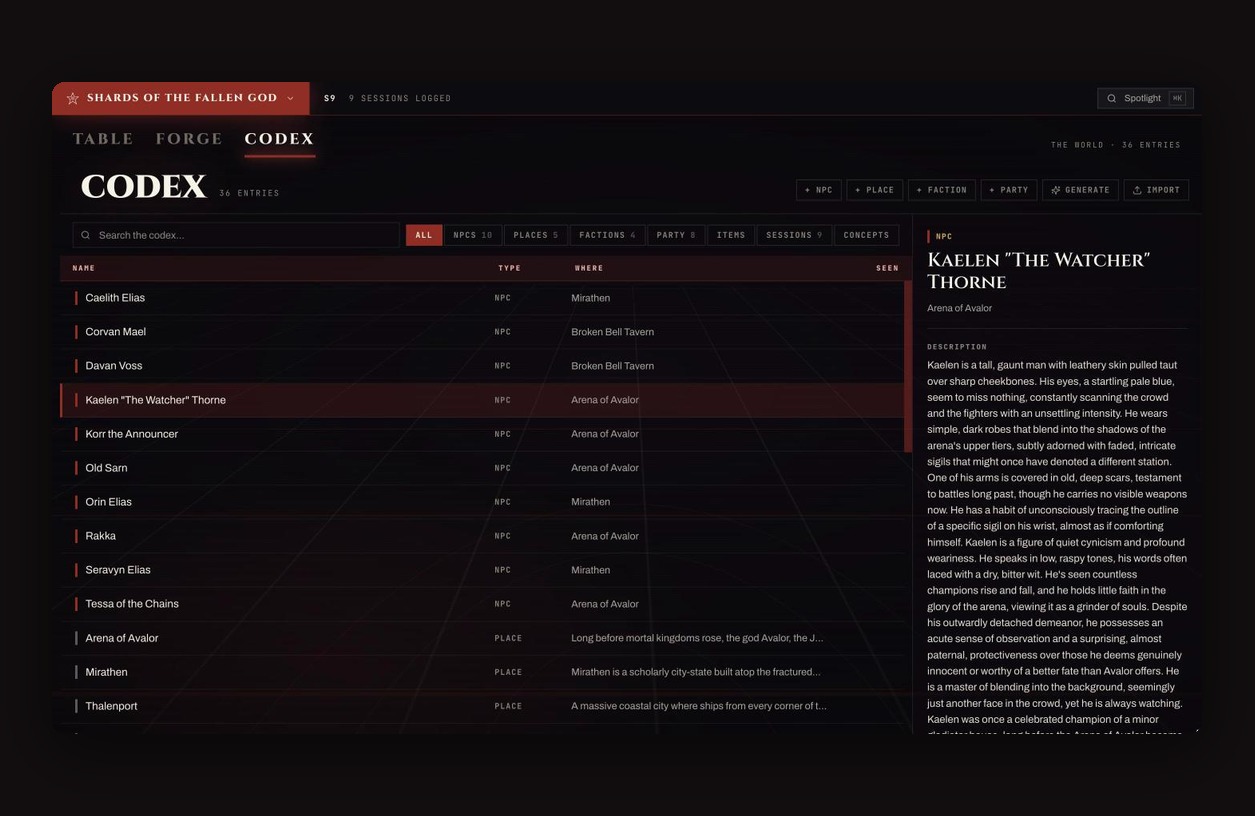Click Broken Bell Tavern in Corvan Mael row
Screen dimensions: 1255x816
[x=612, y=332]
